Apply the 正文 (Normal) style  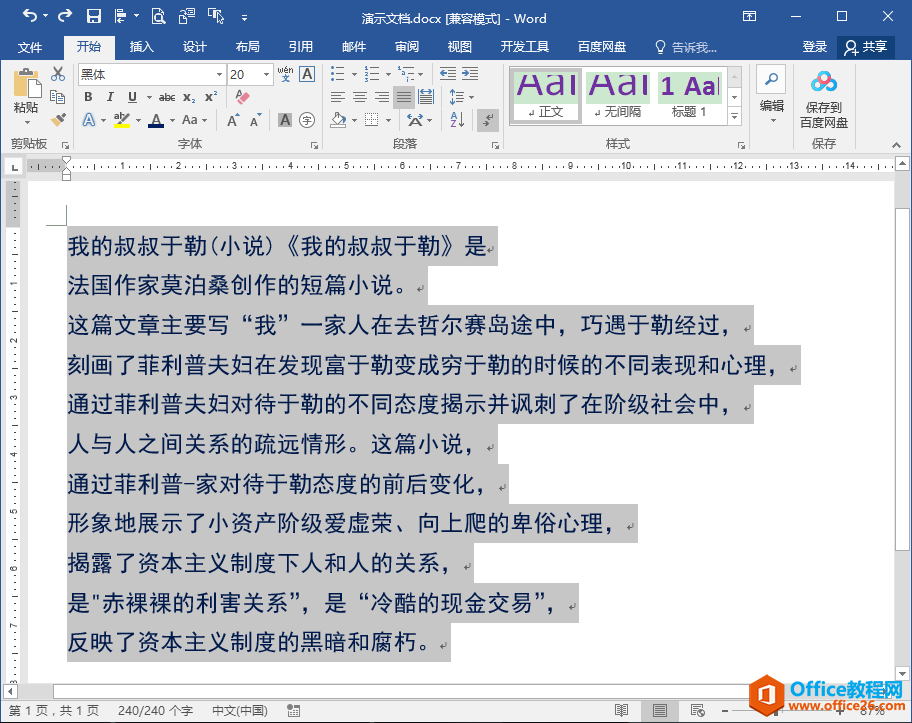point(546,96)
